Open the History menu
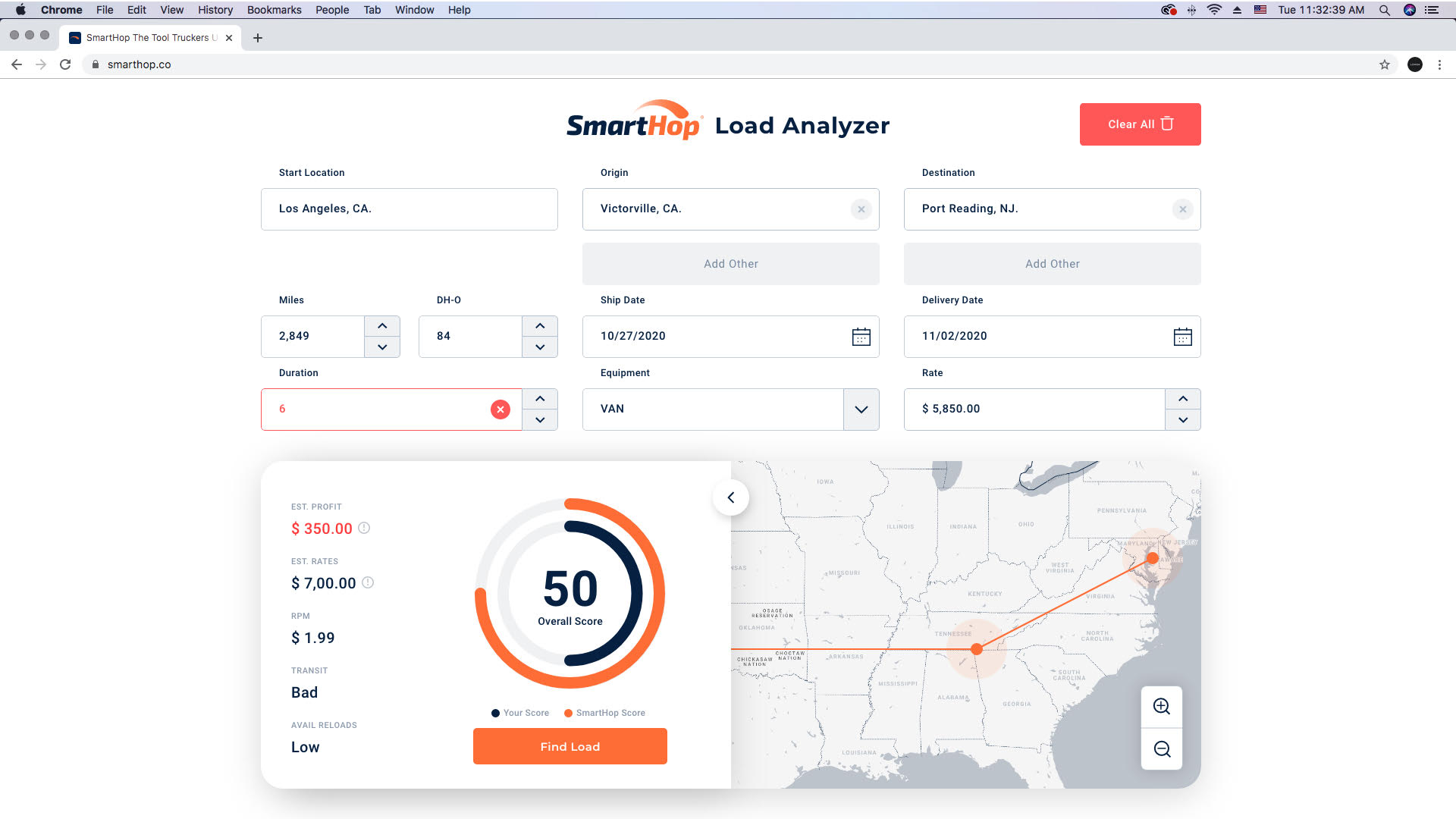The width and height of the screenshot is (1456, 819). click(x=215, y=10)
